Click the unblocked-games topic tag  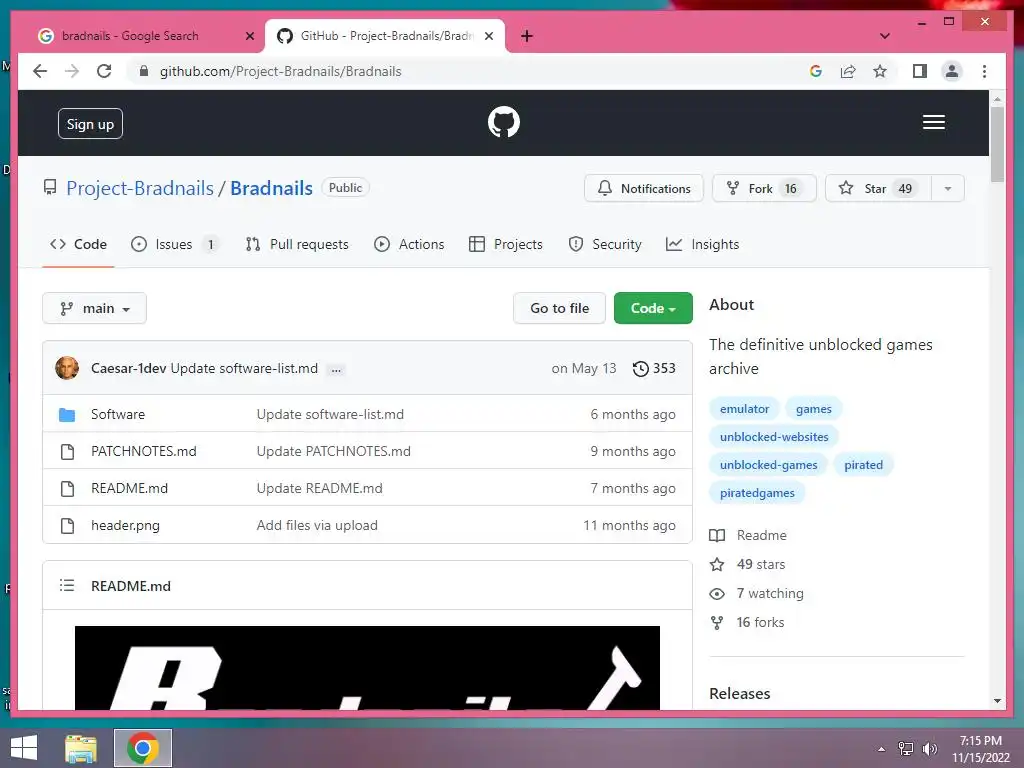click(x=769, y=465)
